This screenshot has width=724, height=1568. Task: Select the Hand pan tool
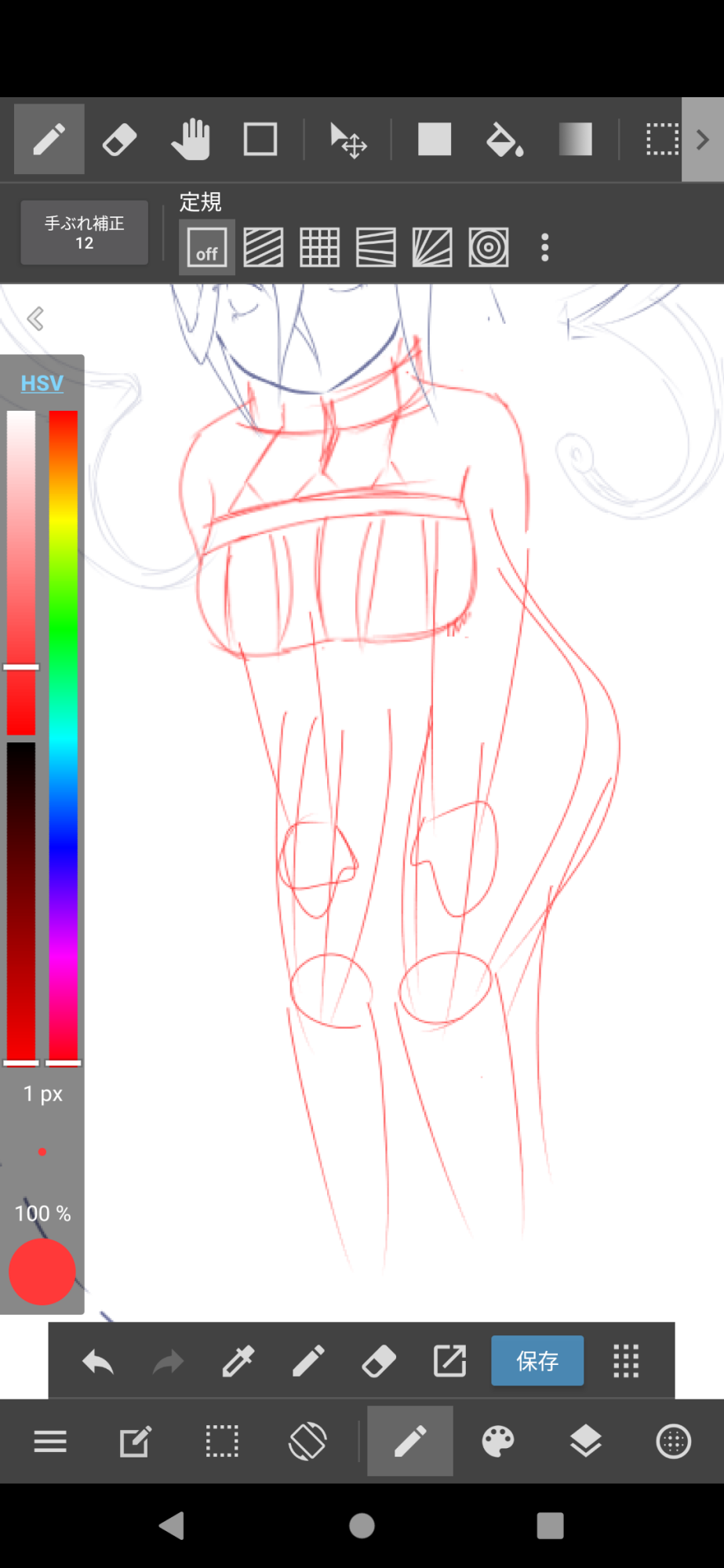(x=191, y=140)
